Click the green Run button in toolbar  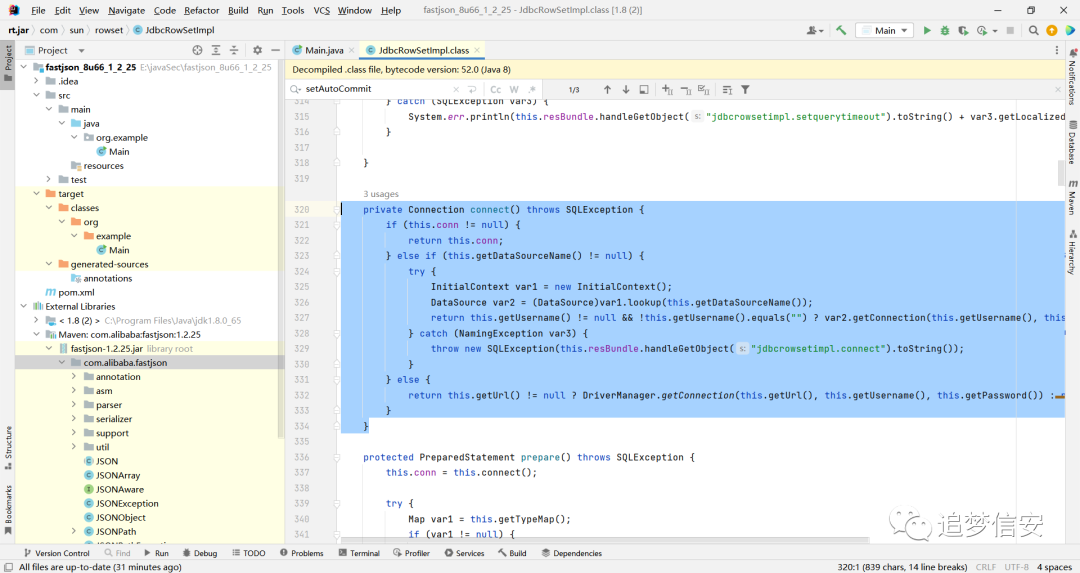(927, 30)
